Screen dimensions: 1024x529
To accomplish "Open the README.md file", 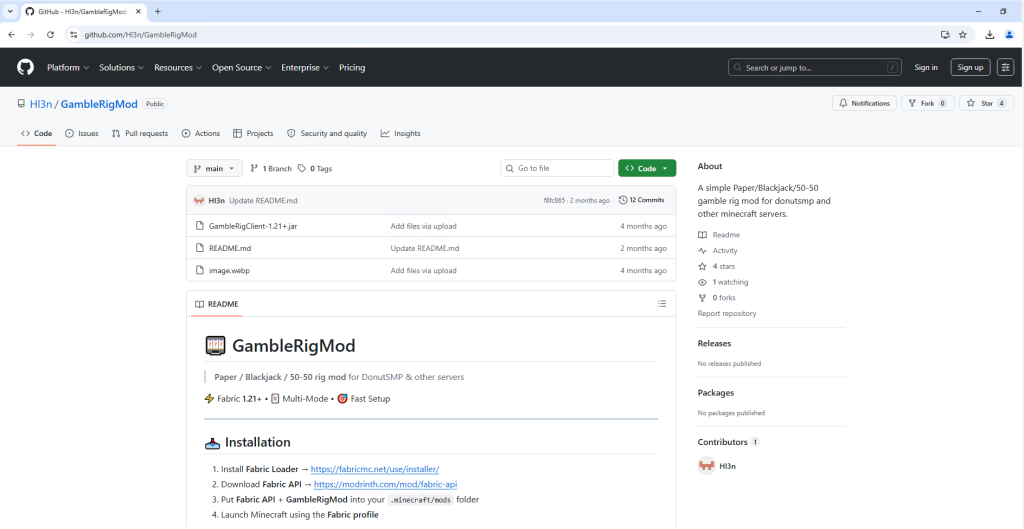I will [230, 248].
